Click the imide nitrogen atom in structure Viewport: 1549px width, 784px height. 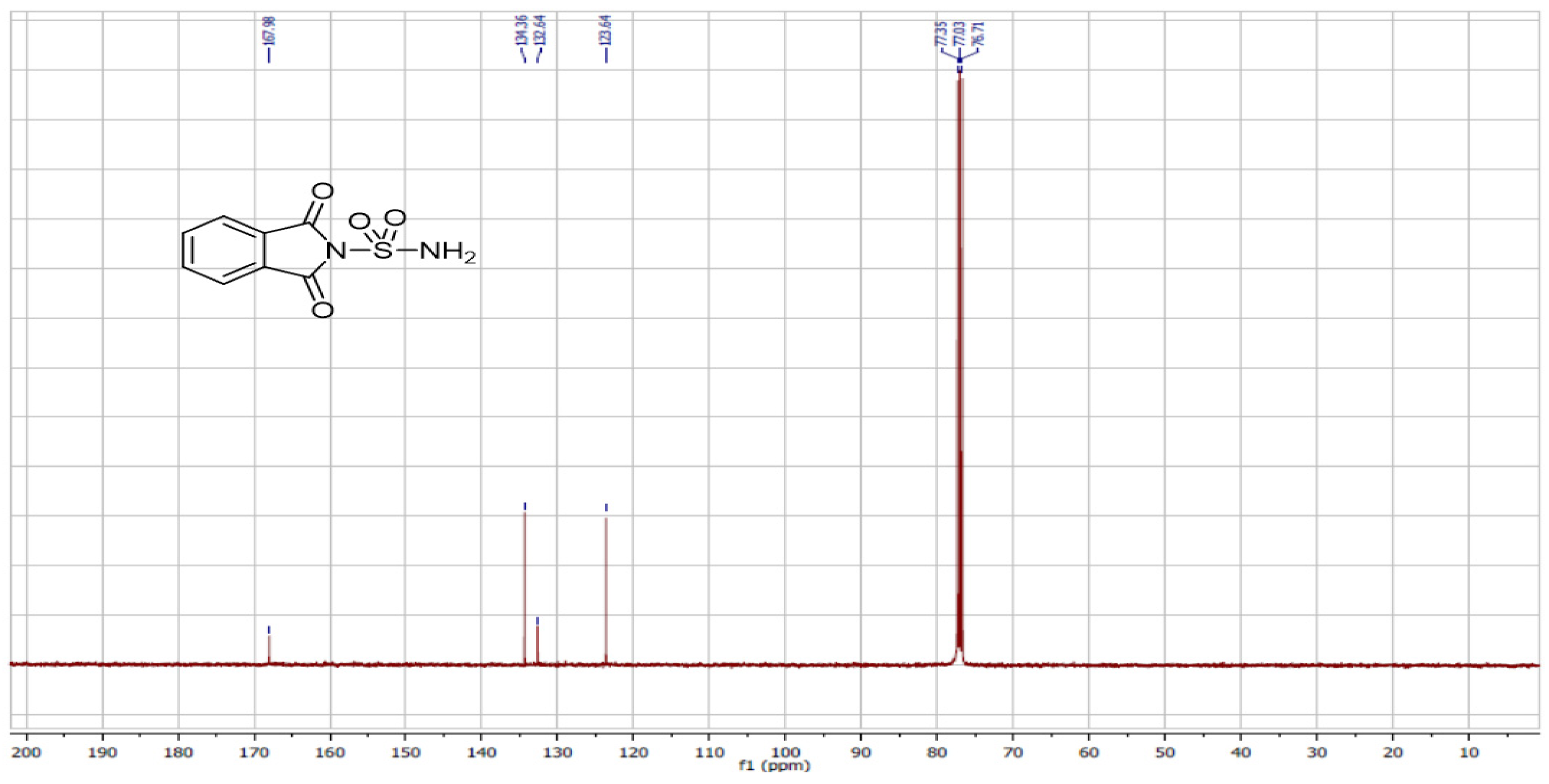tap(336, 251)
